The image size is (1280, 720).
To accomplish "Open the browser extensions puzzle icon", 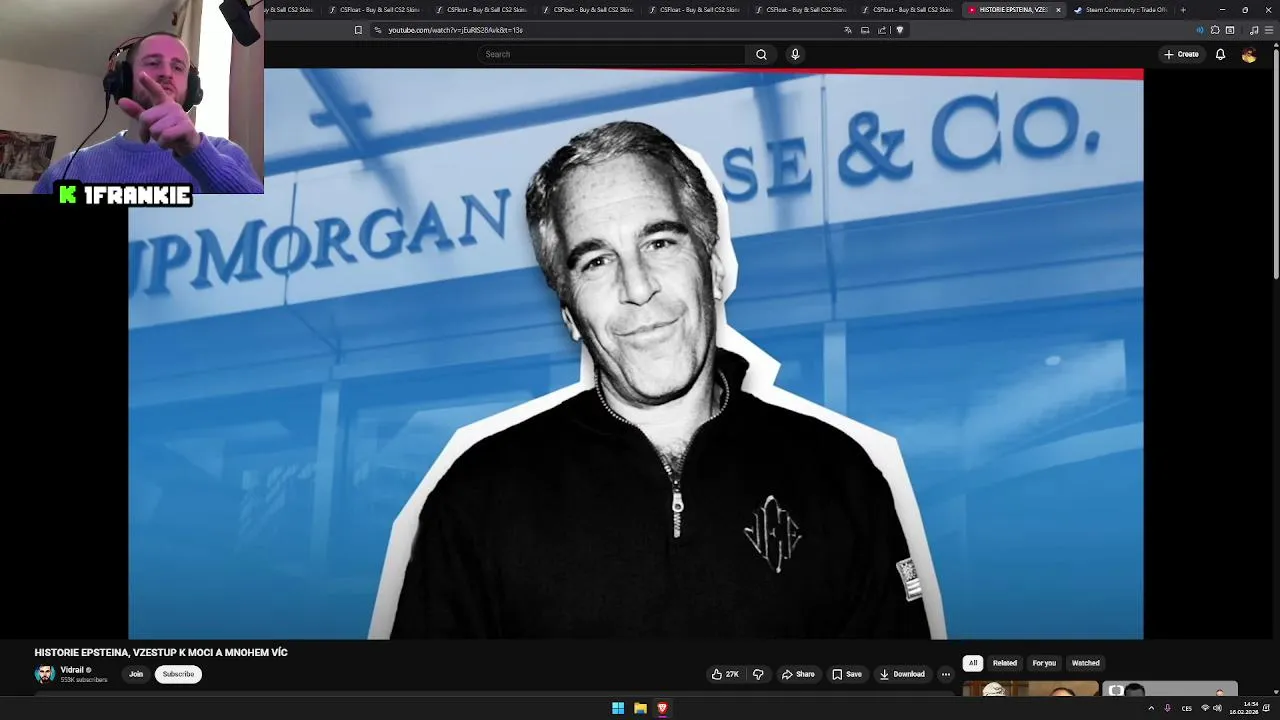I will point(1215,30).
